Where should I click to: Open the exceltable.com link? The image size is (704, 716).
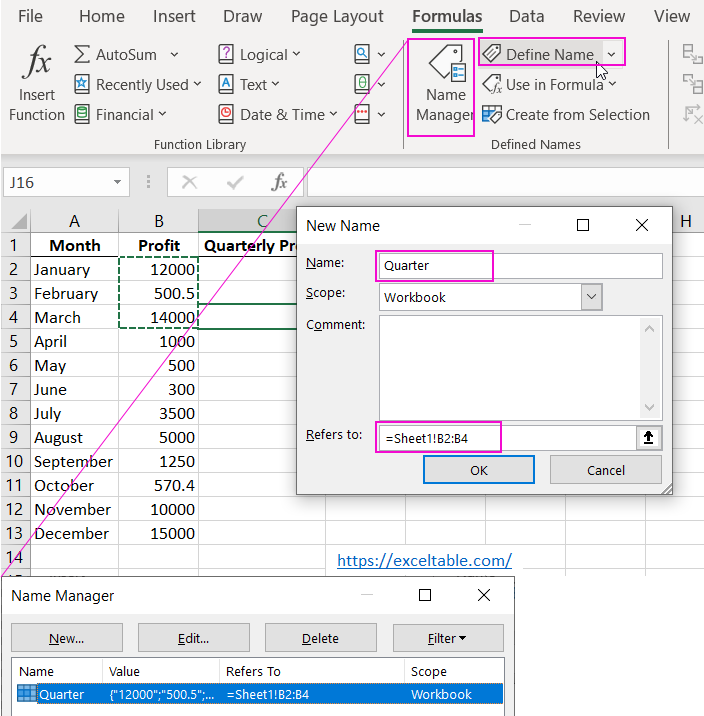click(x=424, y=561)
